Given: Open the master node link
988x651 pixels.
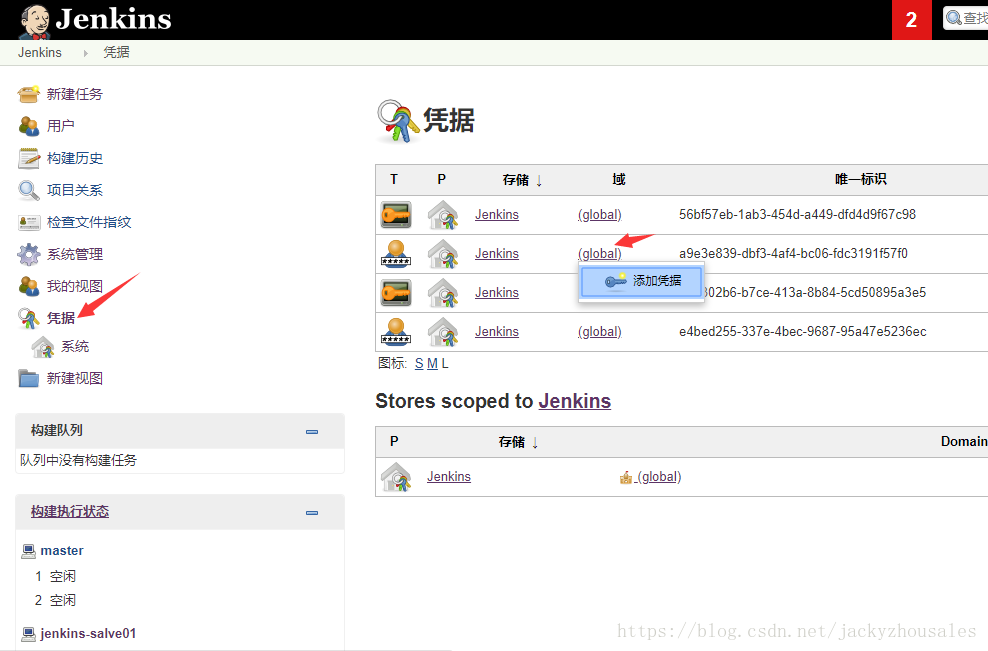Looking at the screenshot, I should (62, 551).
